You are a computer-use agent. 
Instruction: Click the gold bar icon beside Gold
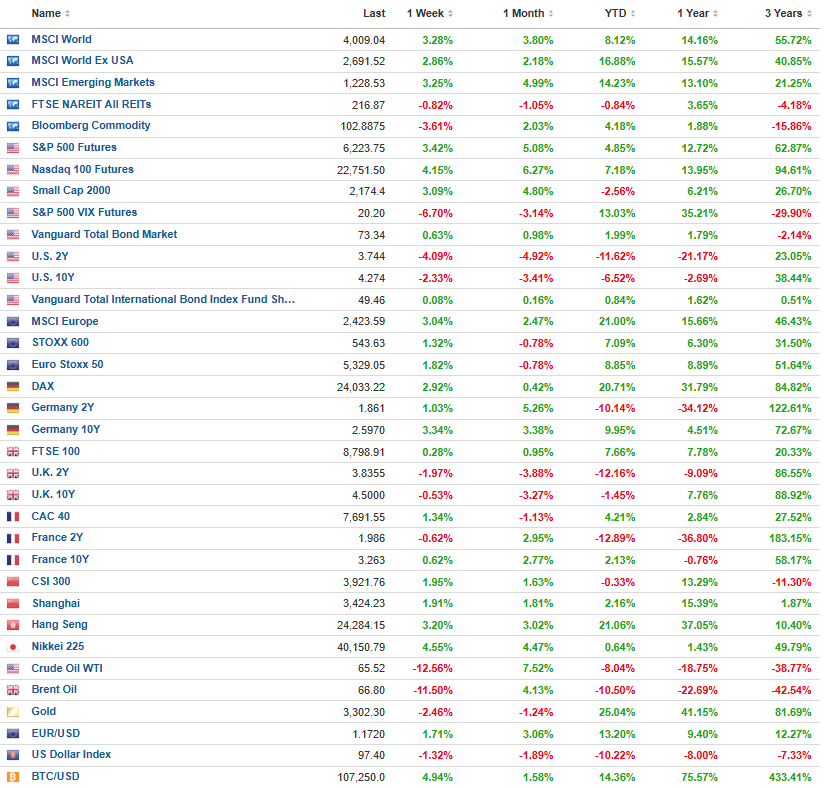click(13, 712)
